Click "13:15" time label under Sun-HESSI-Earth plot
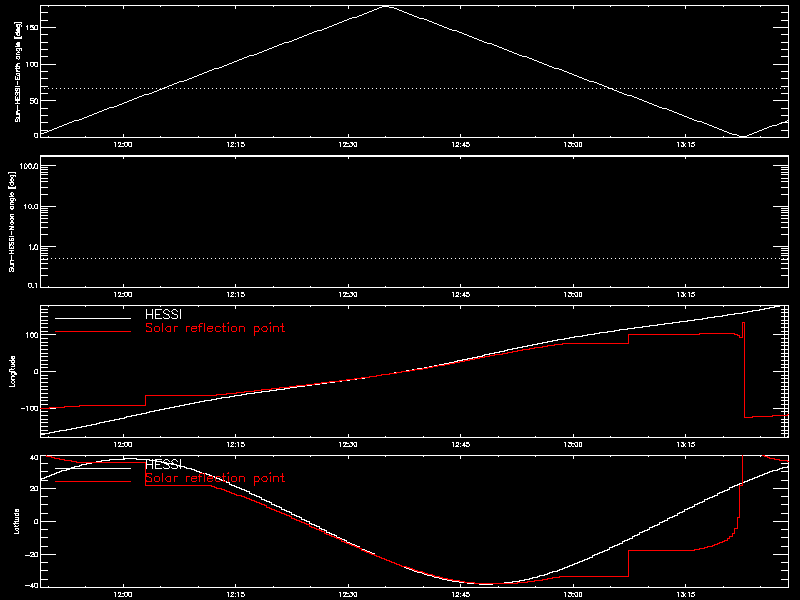This screenshot has width=800, height=600. [686, 145]
